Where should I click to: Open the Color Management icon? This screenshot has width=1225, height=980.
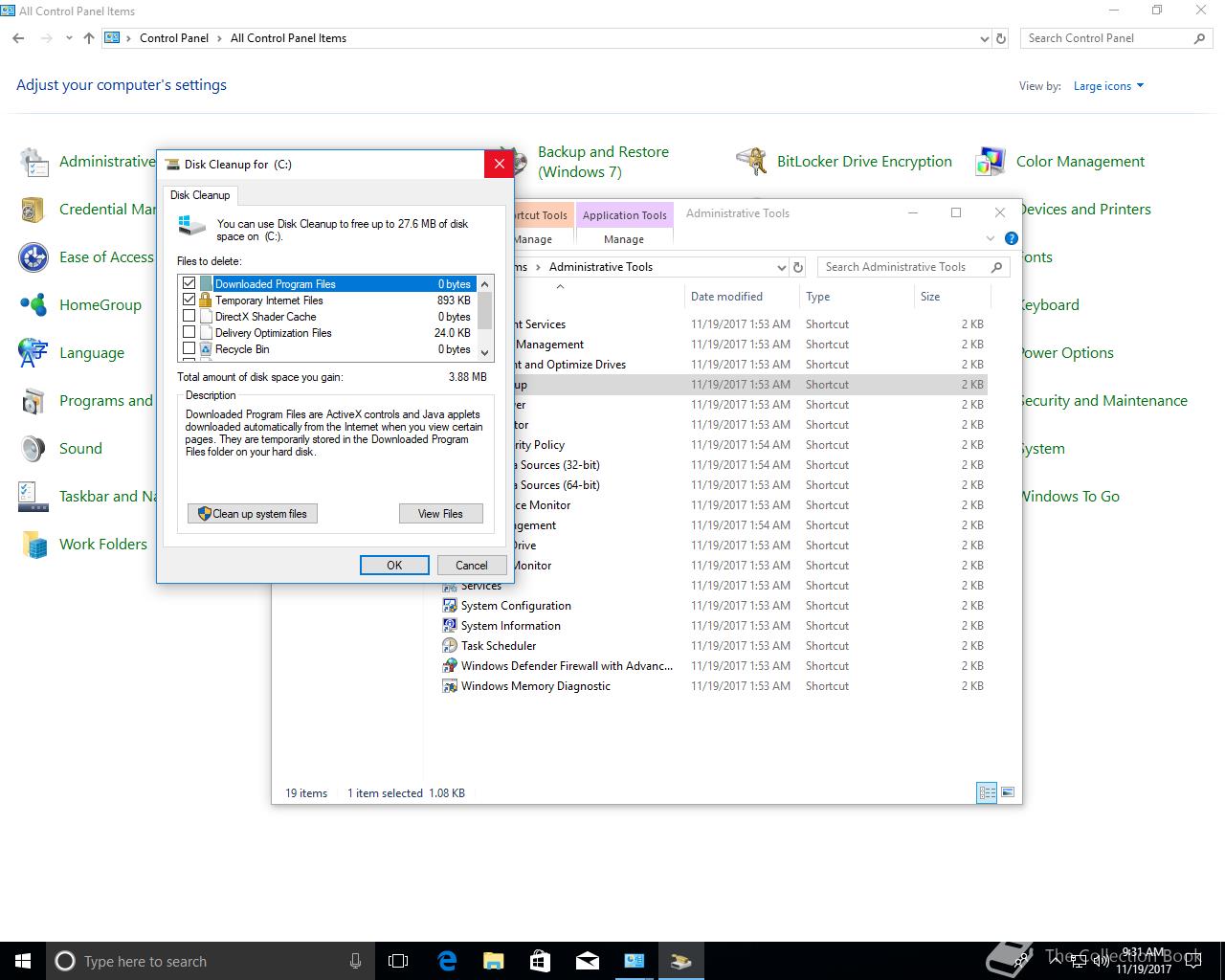coord(991,162)
